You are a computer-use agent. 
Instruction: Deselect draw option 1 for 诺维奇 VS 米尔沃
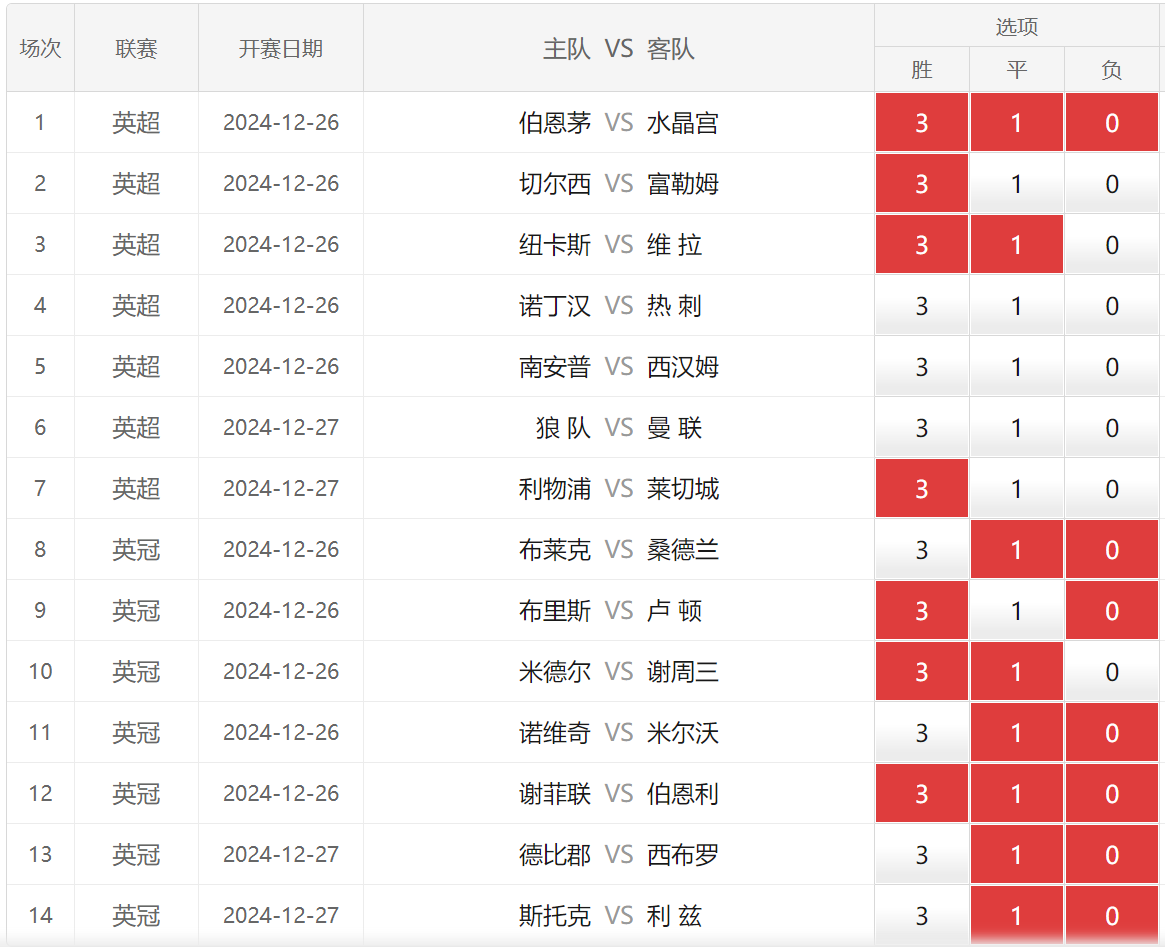[1016, 732]
